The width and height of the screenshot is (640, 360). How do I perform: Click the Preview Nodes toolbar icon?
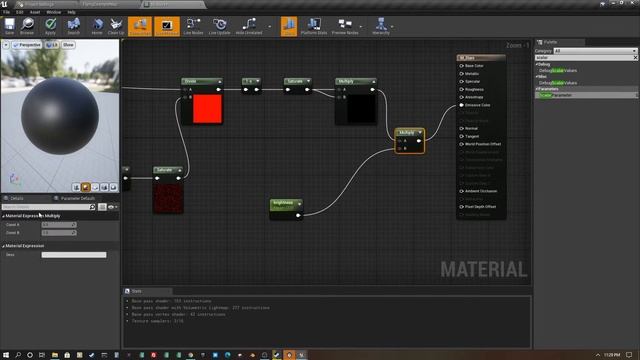coord(345,26)
